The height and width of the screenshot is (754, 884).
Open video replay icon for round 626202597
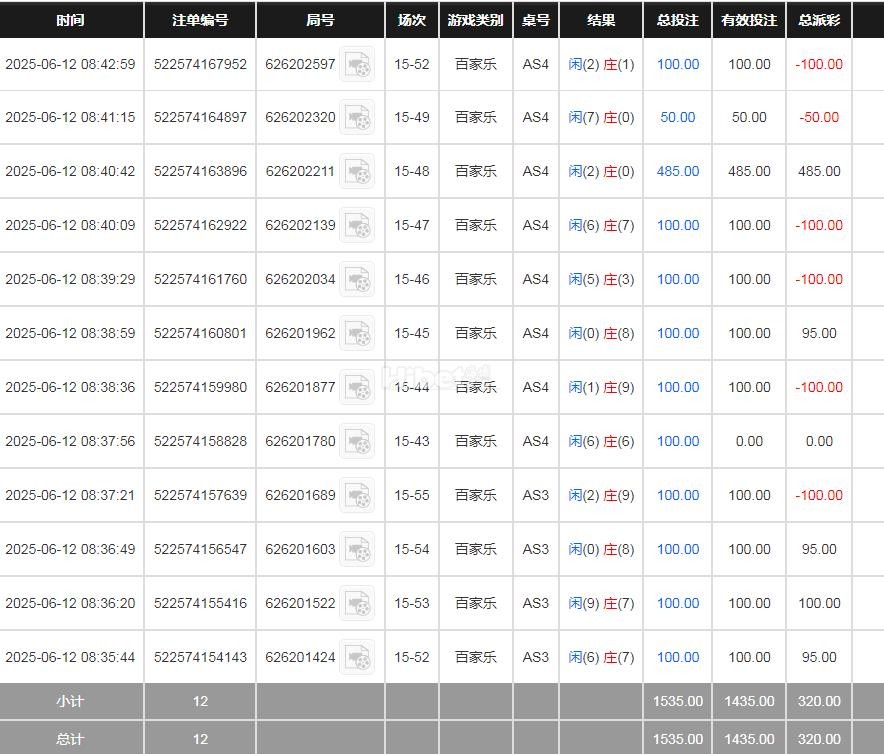click(x=357, y=64)
